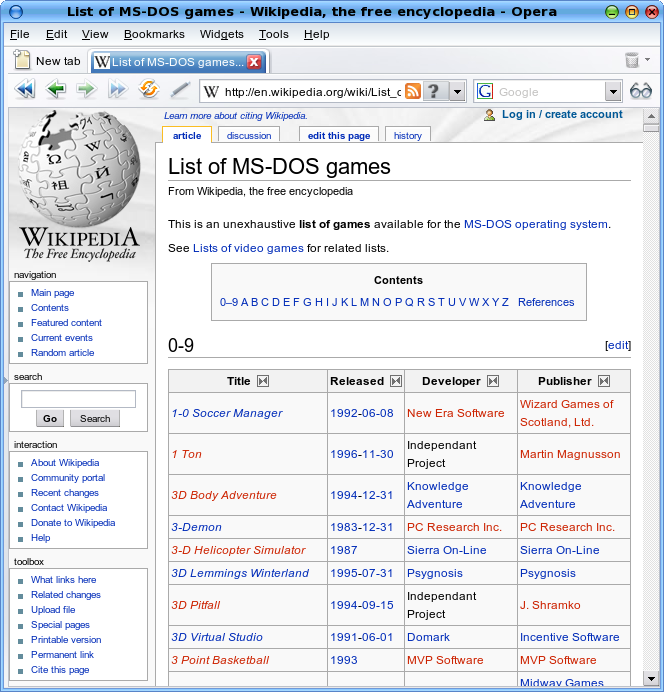The height and width of the screenshot is (692, 664).
Task: Open the Psygnosis developer link
Action: [435, 573]
